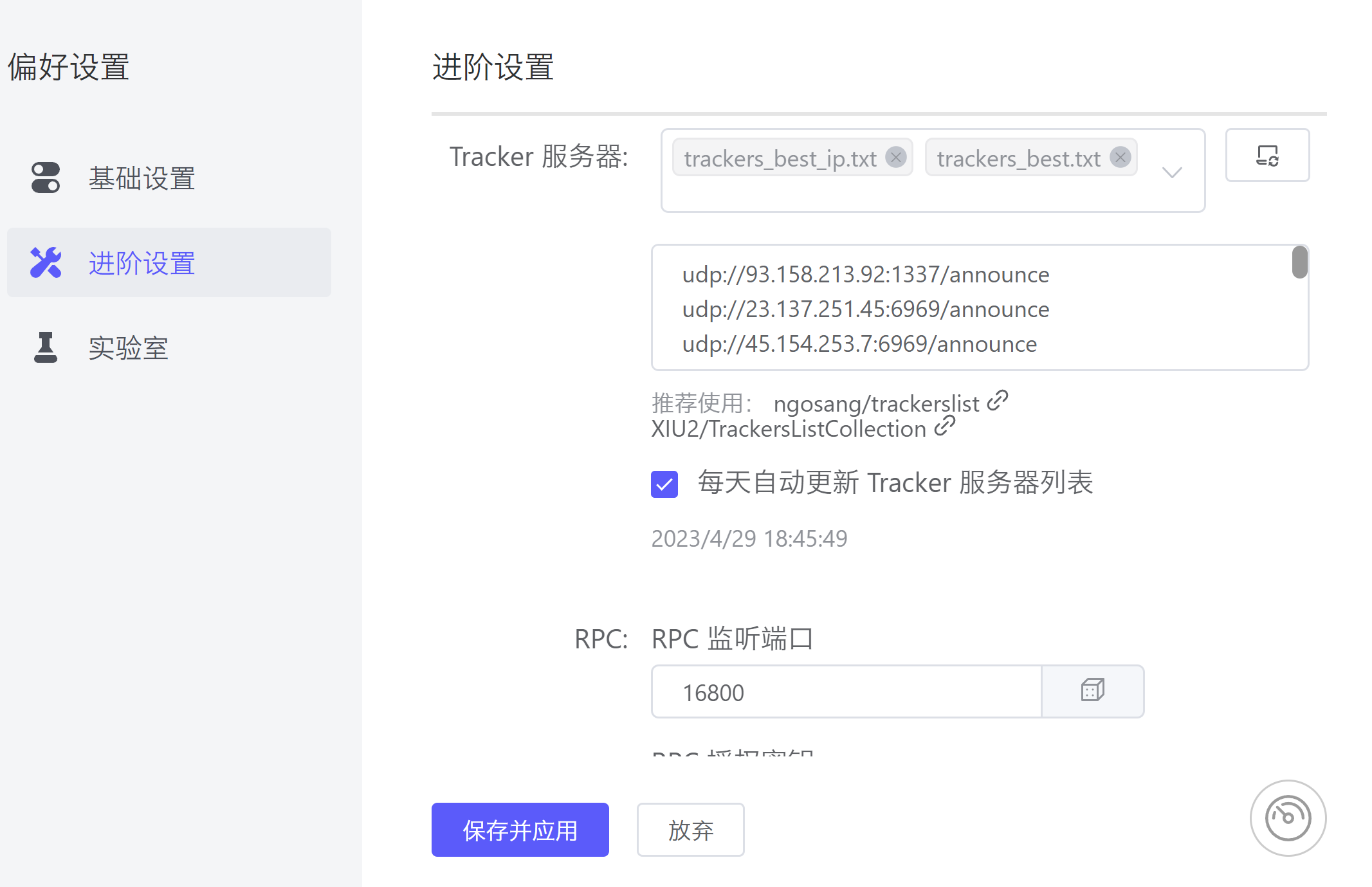Open the 基础设置 menu item
Viewport: 1372px width, 887px height.
(142, 178)
